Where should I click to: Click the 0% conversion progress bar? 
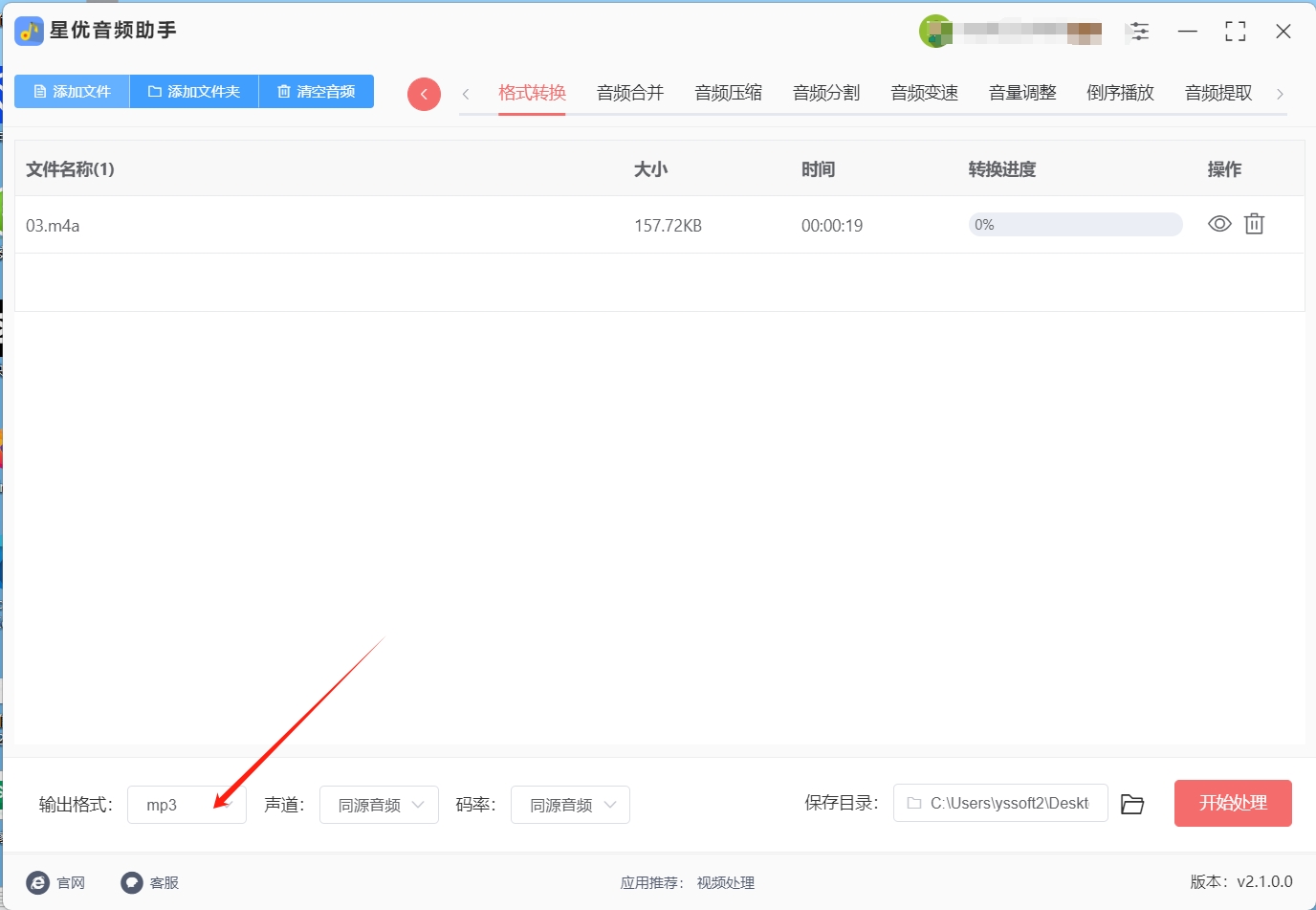pos(1075,225)
